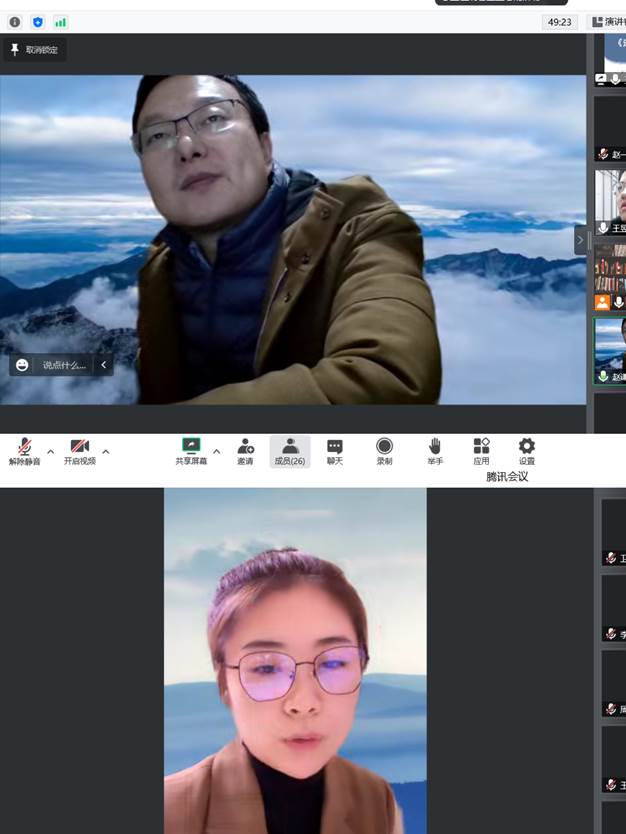Image resolution: width=626 pixels, height=834 pixels.
Task: Open video options arrow beside 开启视频
Action: (x=106, y=452)
